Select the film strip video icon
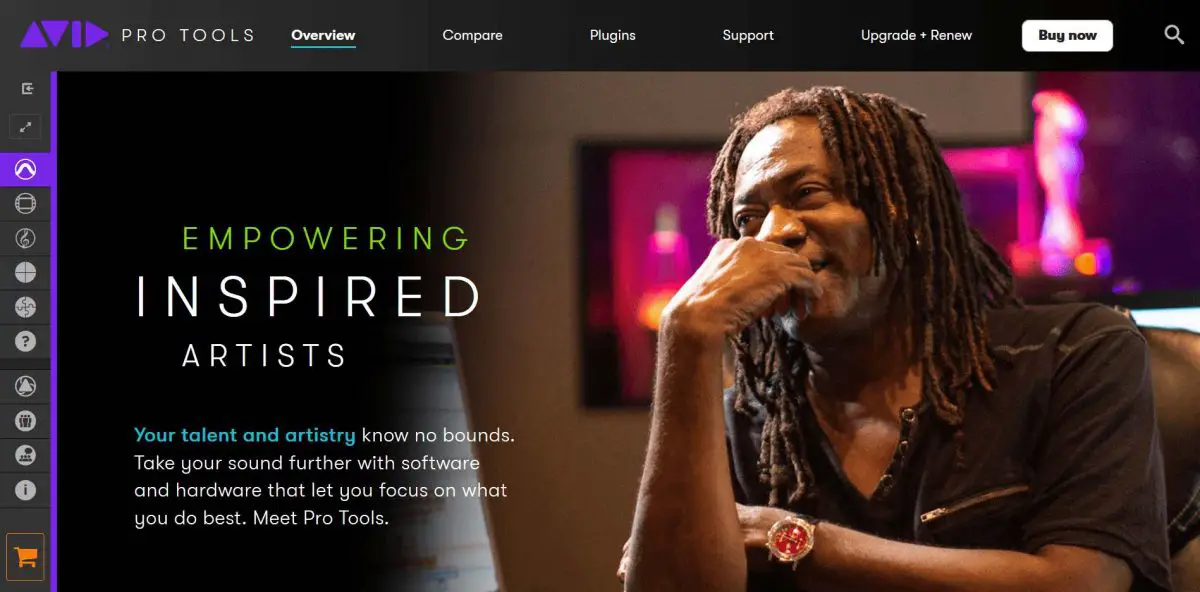Image resolution: width=1200 pixels, height=592 pixels. click(26, 204)
